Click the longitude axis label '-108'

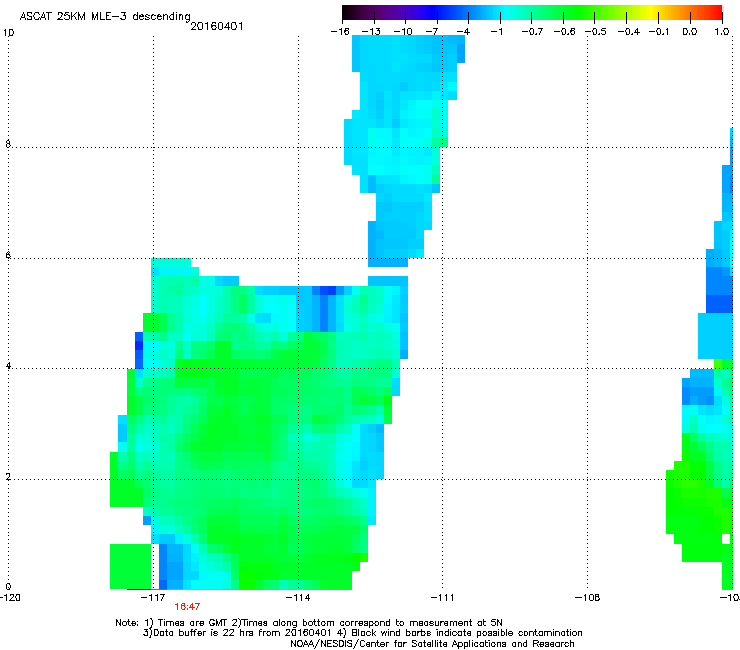[x=588, y=598]
